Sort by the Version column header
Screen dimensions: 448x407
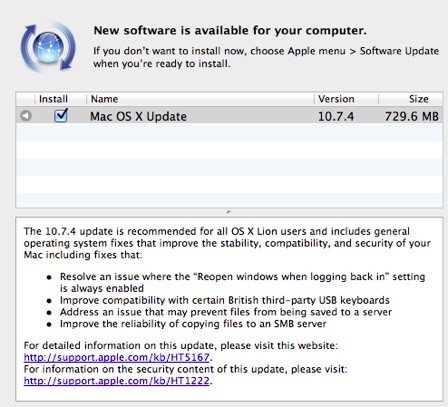tap(346, 99)
